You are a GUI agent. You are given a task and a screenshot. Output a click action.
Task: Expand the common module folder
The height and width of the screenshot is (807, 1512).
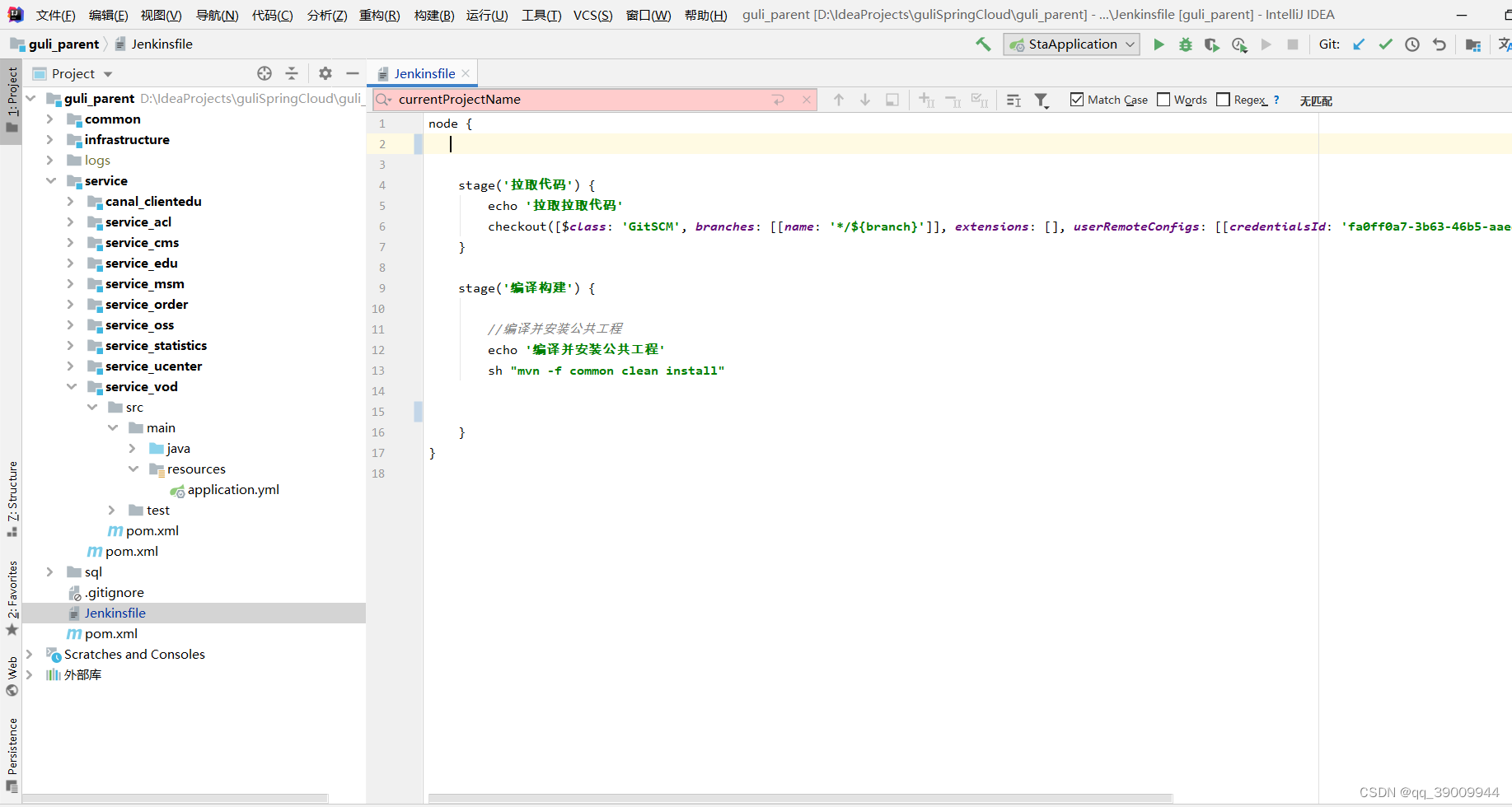49,119
